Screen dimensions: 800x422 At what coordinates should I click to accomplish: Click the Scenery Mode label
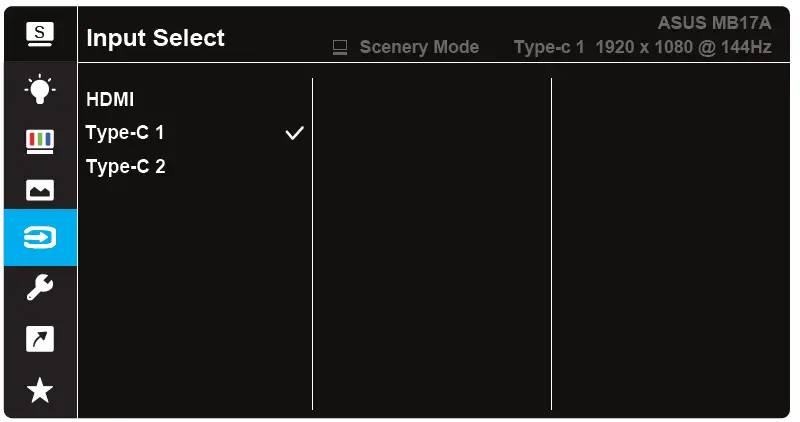(419, 47)
